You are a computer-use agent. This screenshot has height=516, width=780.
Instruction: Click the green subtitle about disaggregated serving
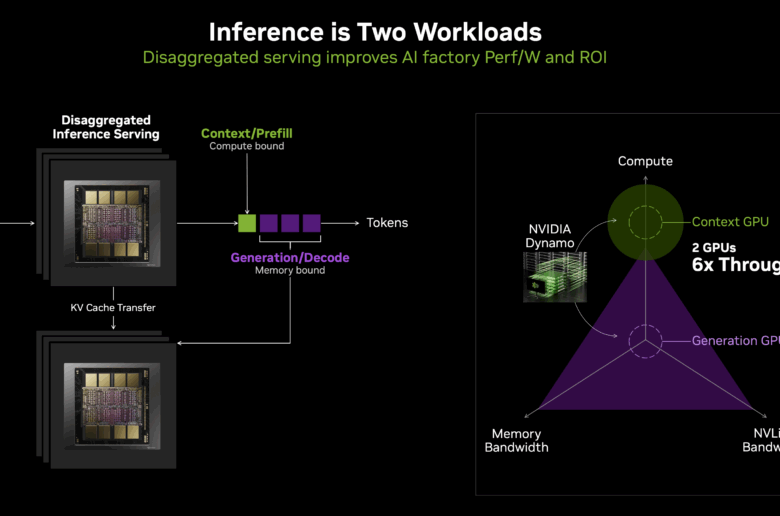(x=375, y=57)
